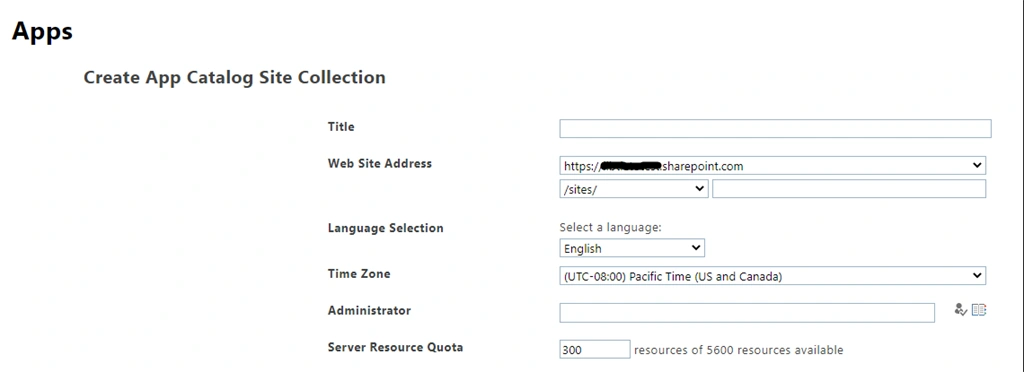Select the Server Resource Quota field showing 300
This screenshot has width=1024, height=372.
(595, 349)
